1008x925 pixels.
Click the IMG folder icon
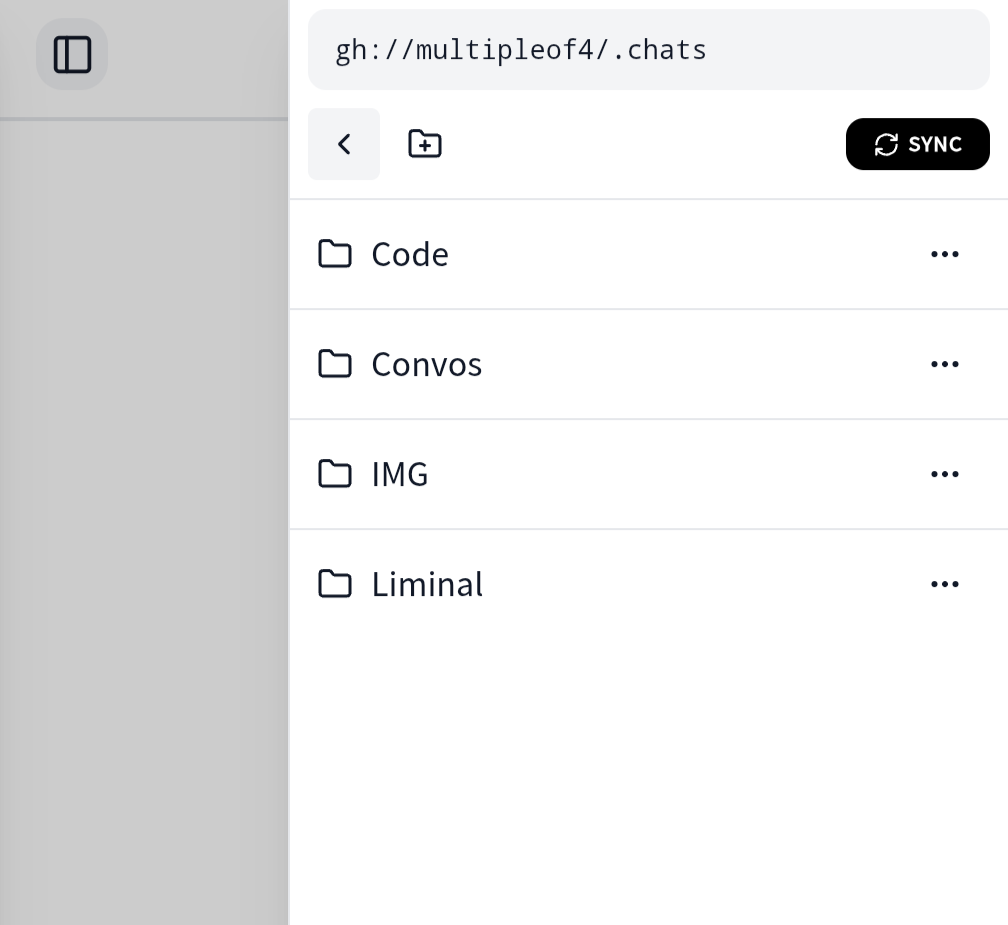click(x=335, y=474)
